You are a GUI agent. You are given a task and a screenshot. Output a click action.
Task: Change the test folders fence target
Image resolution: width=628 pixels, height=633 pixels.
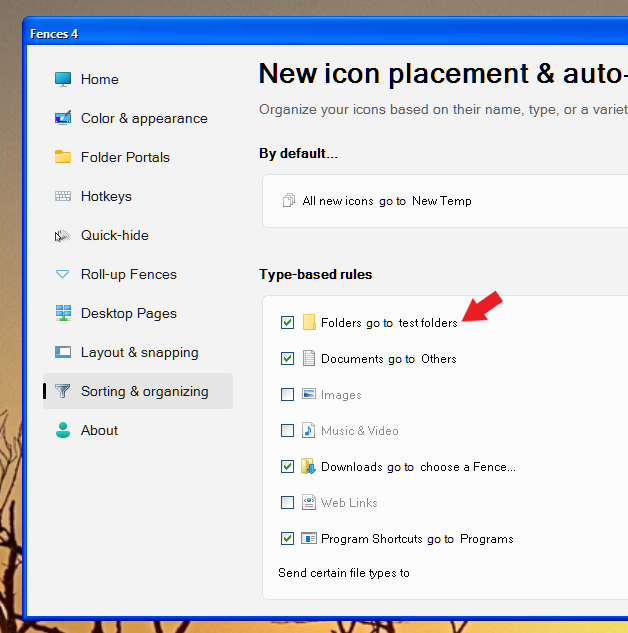(x=428, y=323)
